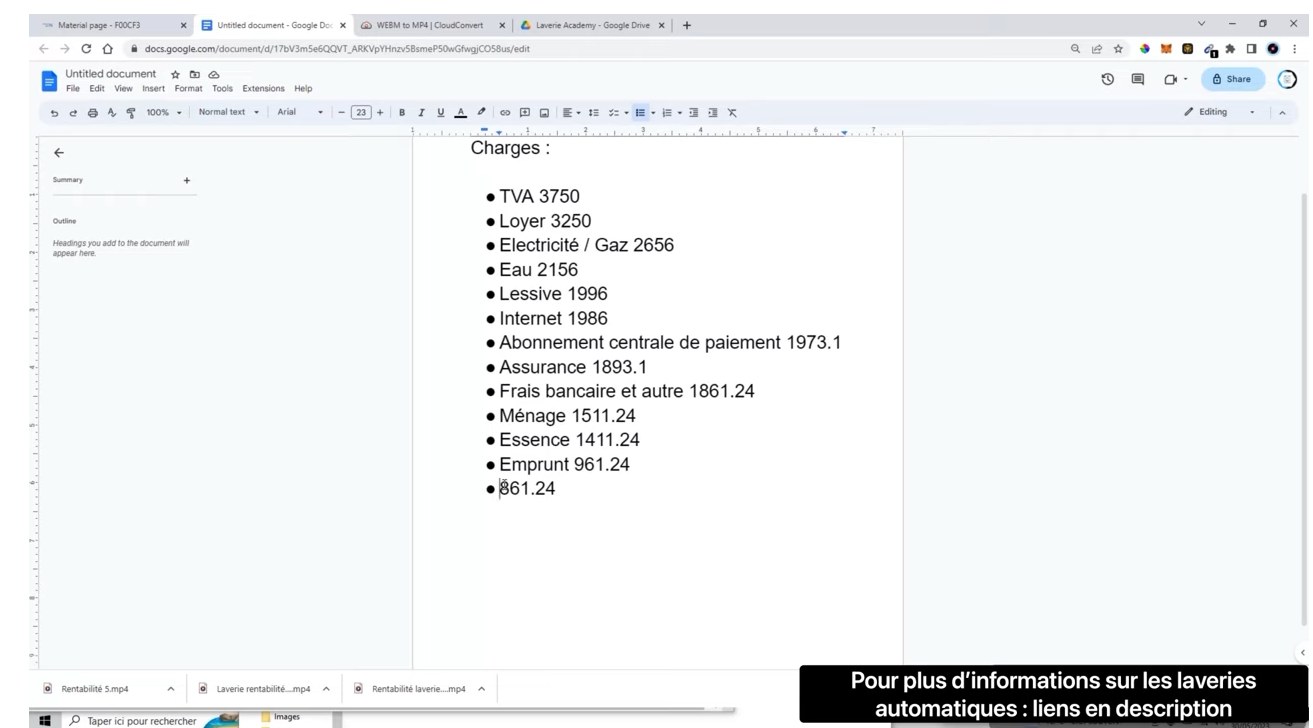Screen dimensions: 1313x728
Task: Show comment history speech bubble
Action: tap(1138, 79)
